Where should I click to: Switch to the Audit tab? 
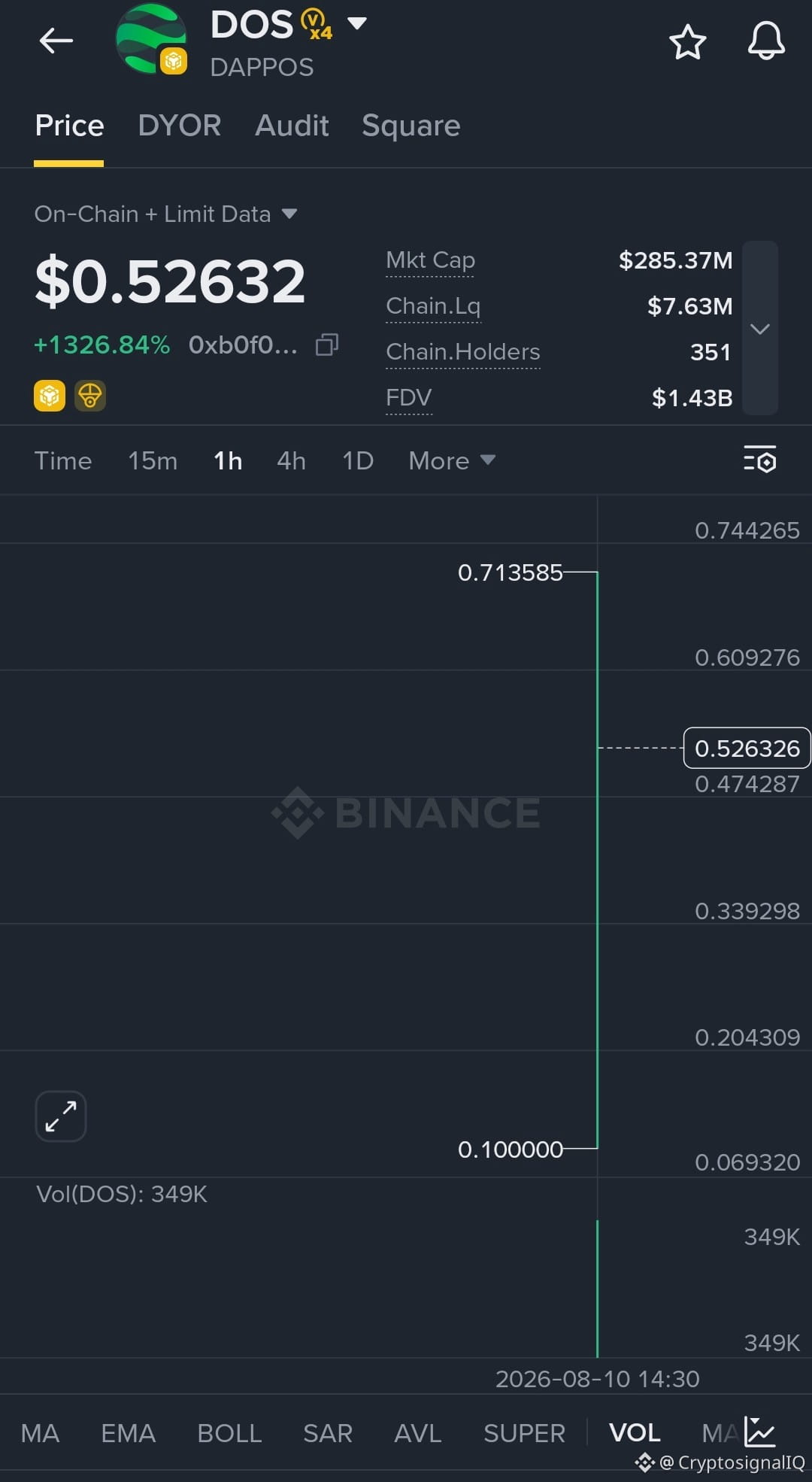point(292,126)
